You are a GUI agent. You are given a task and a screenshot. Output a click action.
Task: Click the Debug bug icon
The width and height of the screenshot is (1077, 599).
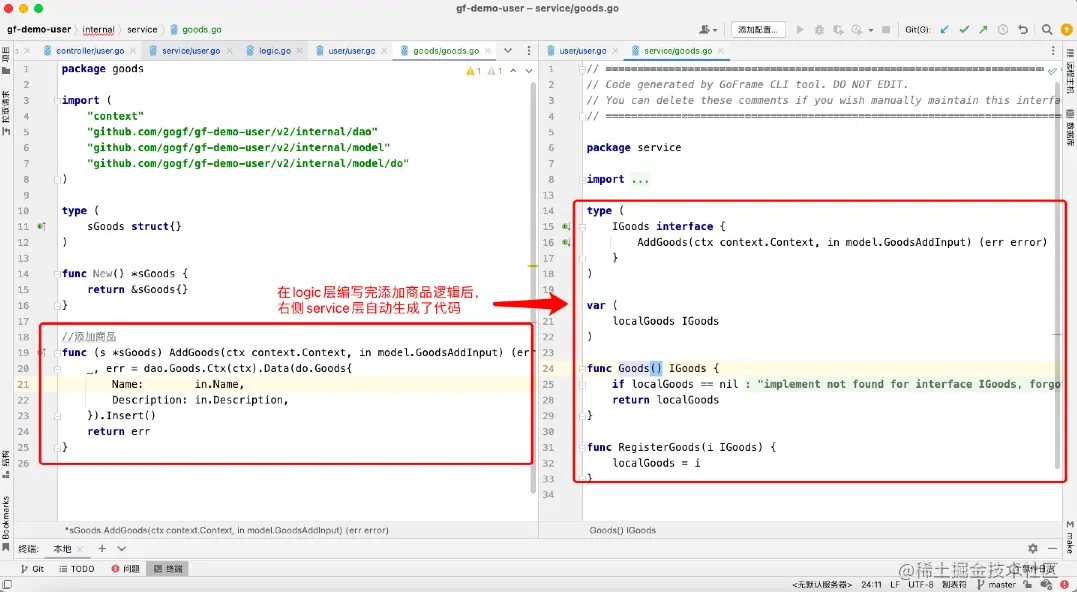[x=819, y=30]
